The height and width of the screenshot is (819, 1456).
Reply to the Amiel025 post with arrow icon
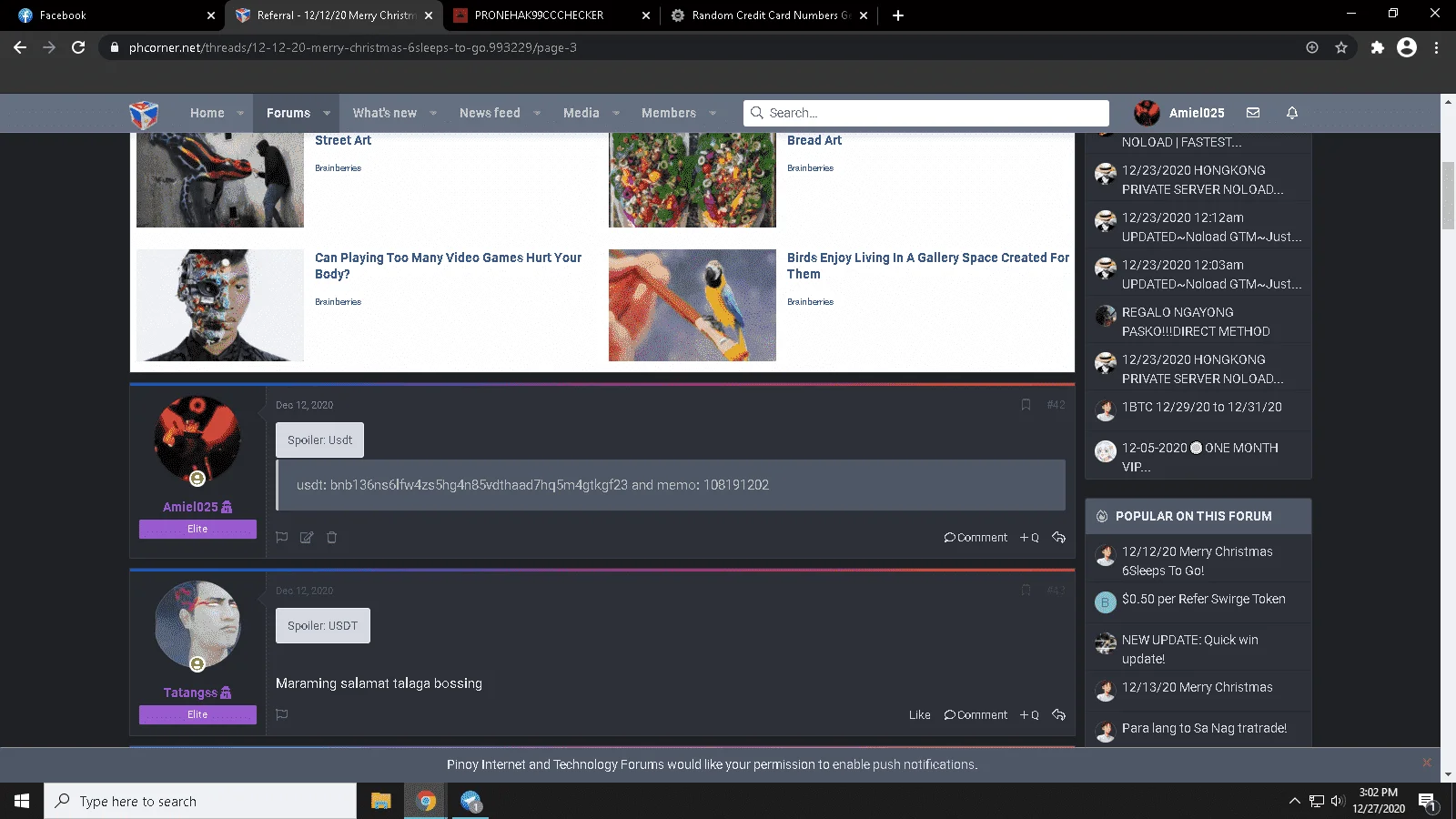click(1058, 538)
